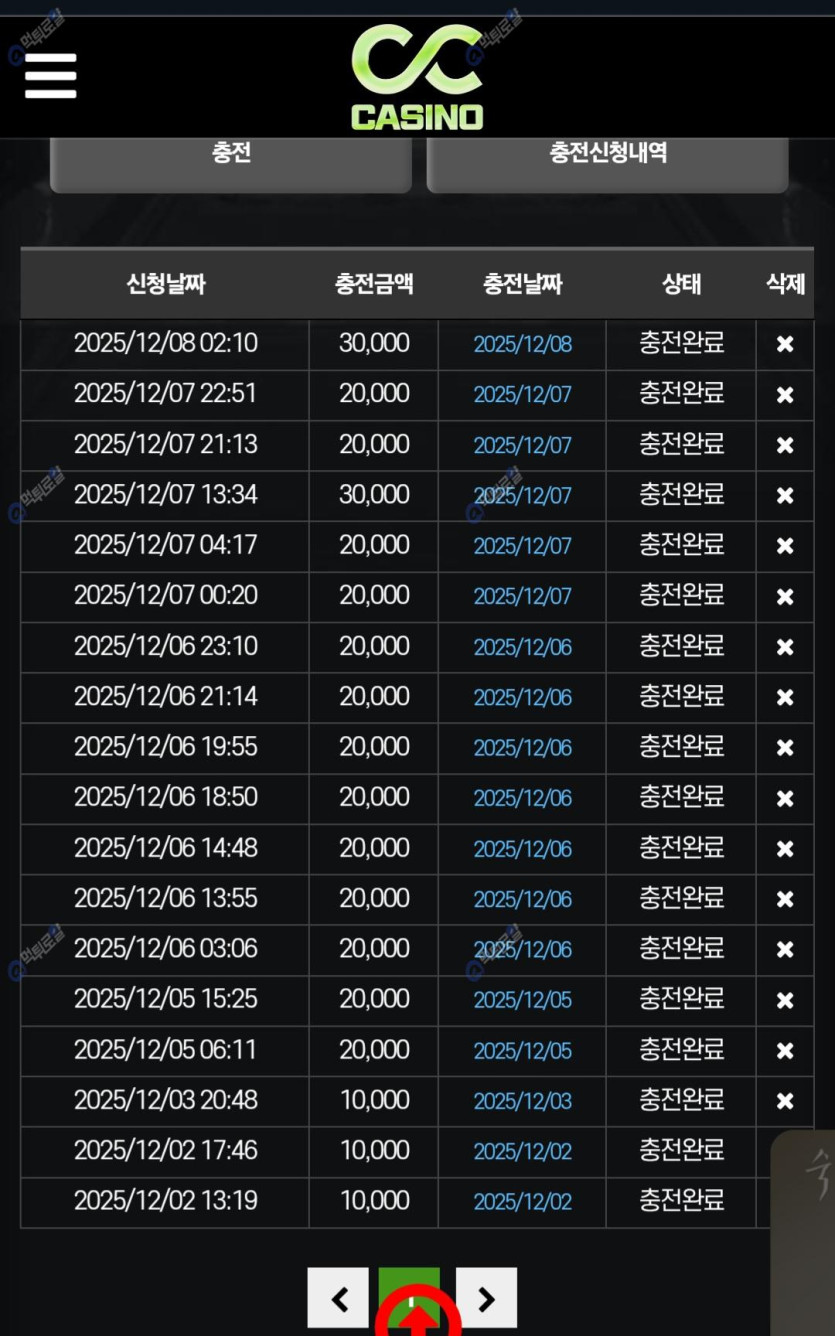Viewport: 835px width, 1336px height.
Task: Go to the next page arrow
Action: coord(486,1298)
